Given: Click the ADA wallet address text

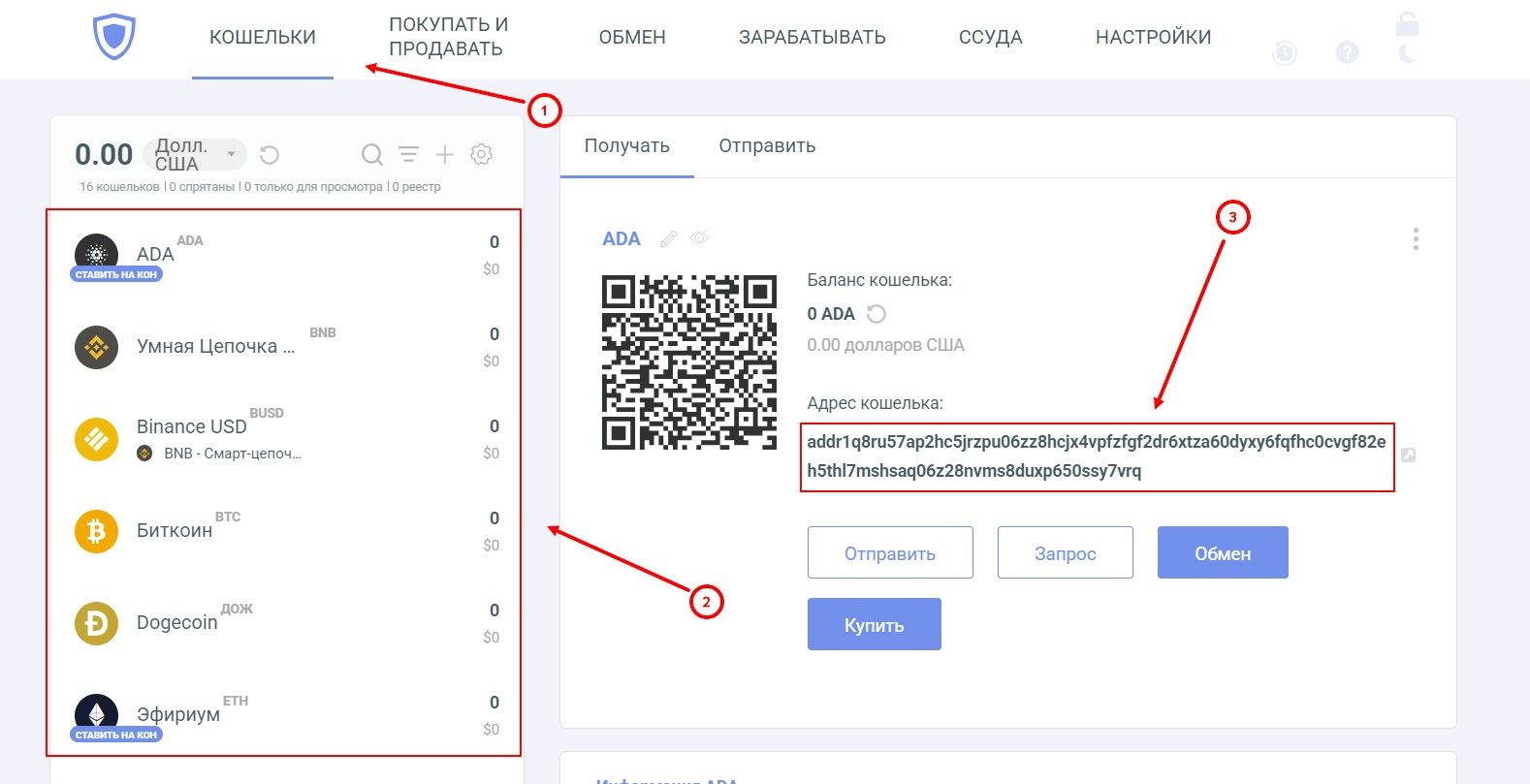Looking at the screenshot, I should point(1097,456).
